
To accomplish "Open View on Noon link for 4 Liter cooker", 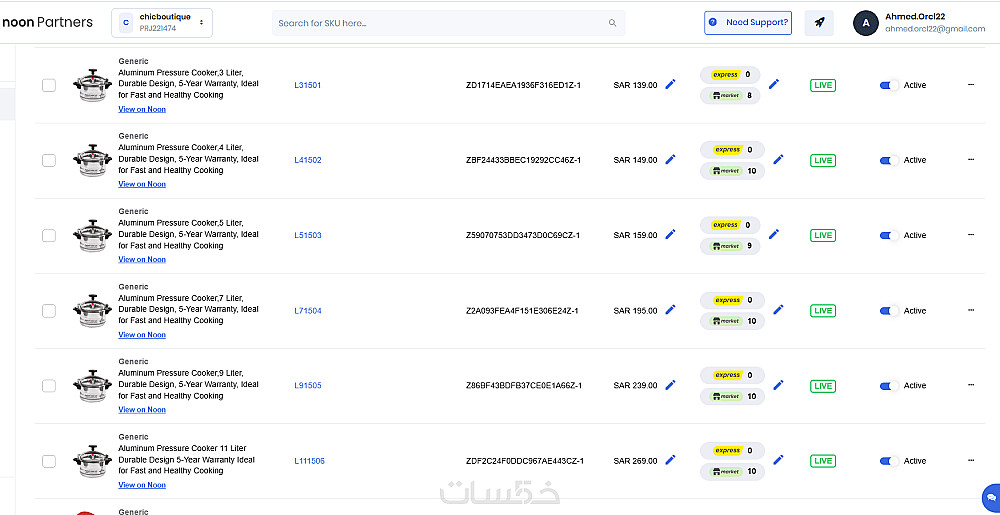I will (142, 184).
